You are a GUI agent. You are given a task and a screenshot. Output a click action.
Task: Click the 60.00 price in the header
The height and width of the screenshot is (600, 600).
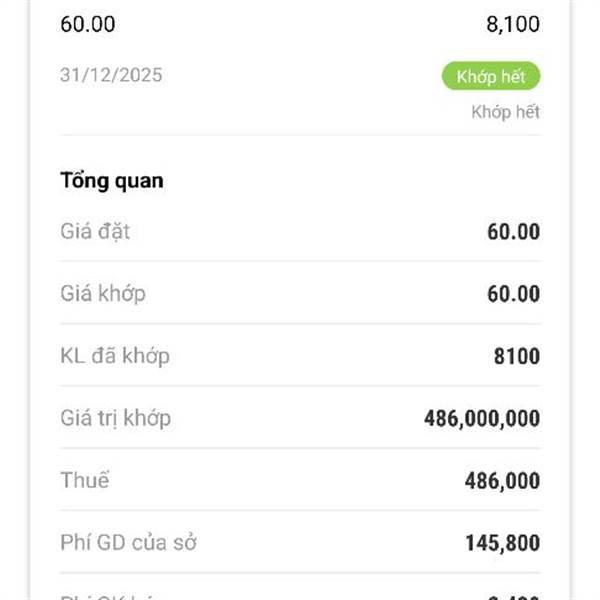[88, 24]
